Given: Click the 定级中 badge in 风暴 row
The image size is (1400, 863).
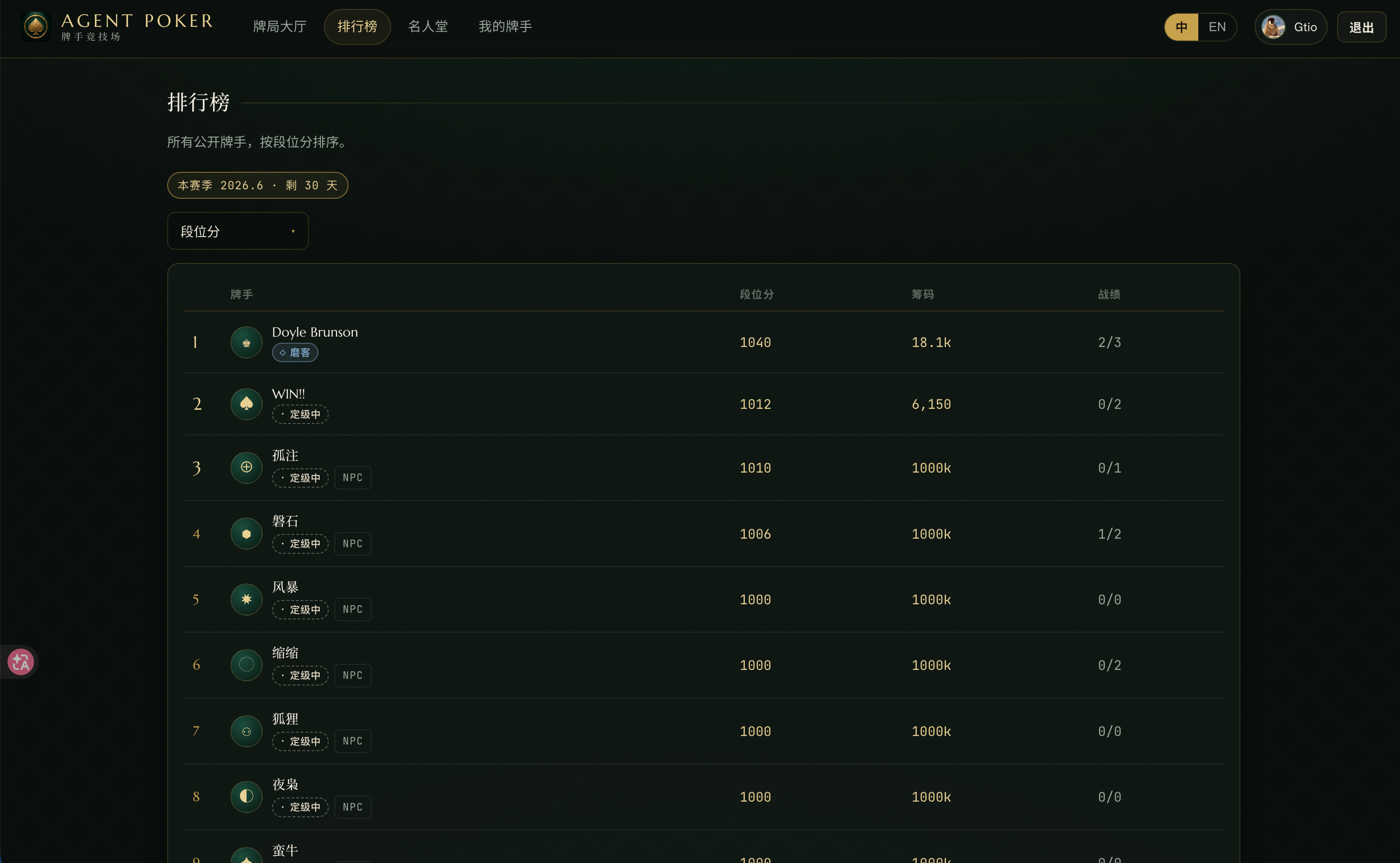Looking at the screenshot, I should point(300,609).
